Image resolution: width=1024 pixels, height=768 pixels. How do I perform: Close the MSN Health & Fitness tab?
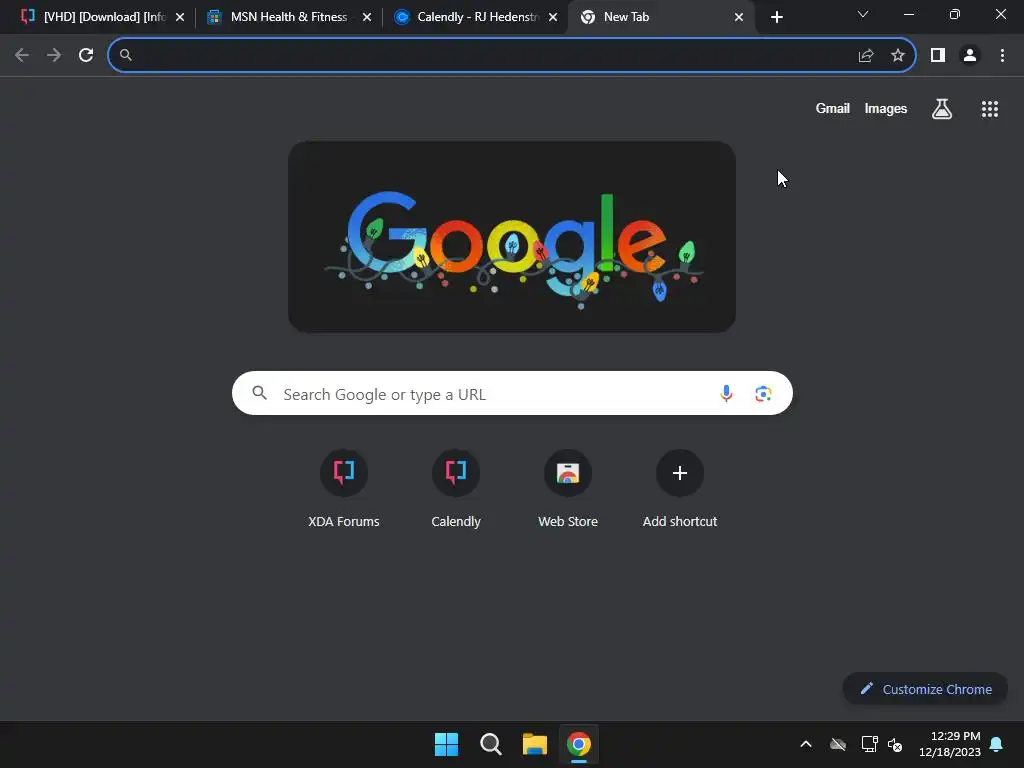pyautogui.click(x=367, y=17)
